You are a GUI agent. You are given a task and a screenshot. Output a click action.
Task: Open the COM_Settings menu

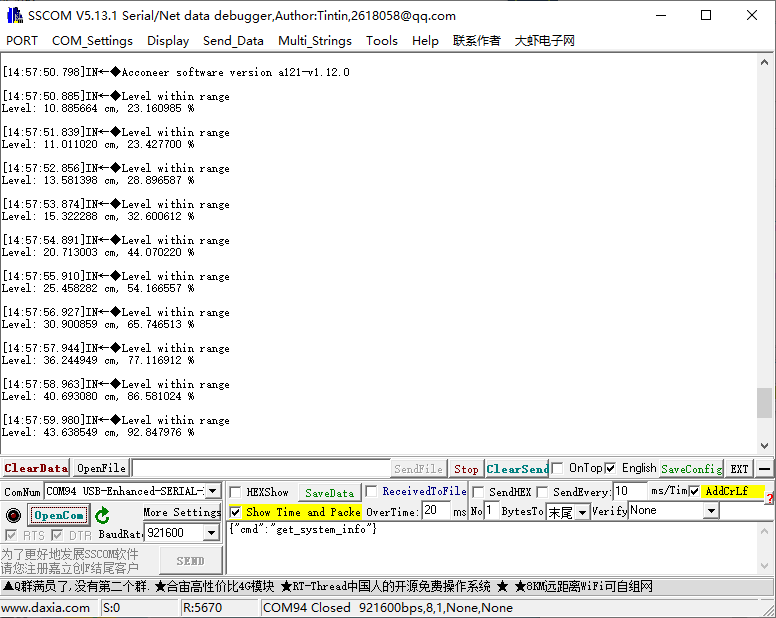click(x=92, y=41)
